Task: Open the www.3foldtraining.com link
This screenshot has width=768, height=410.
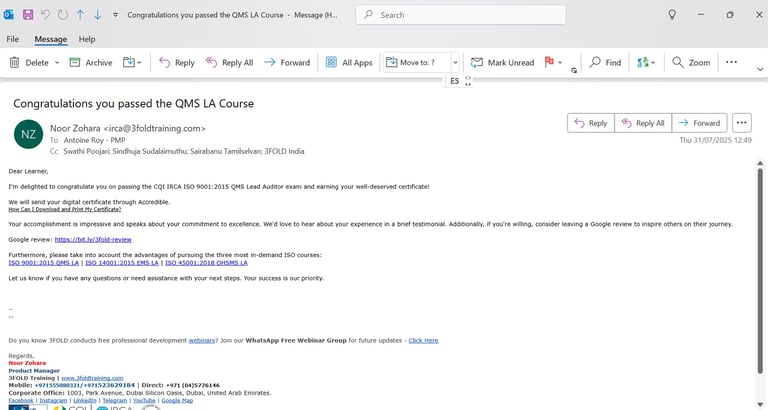Action: [x=92, y=378]
